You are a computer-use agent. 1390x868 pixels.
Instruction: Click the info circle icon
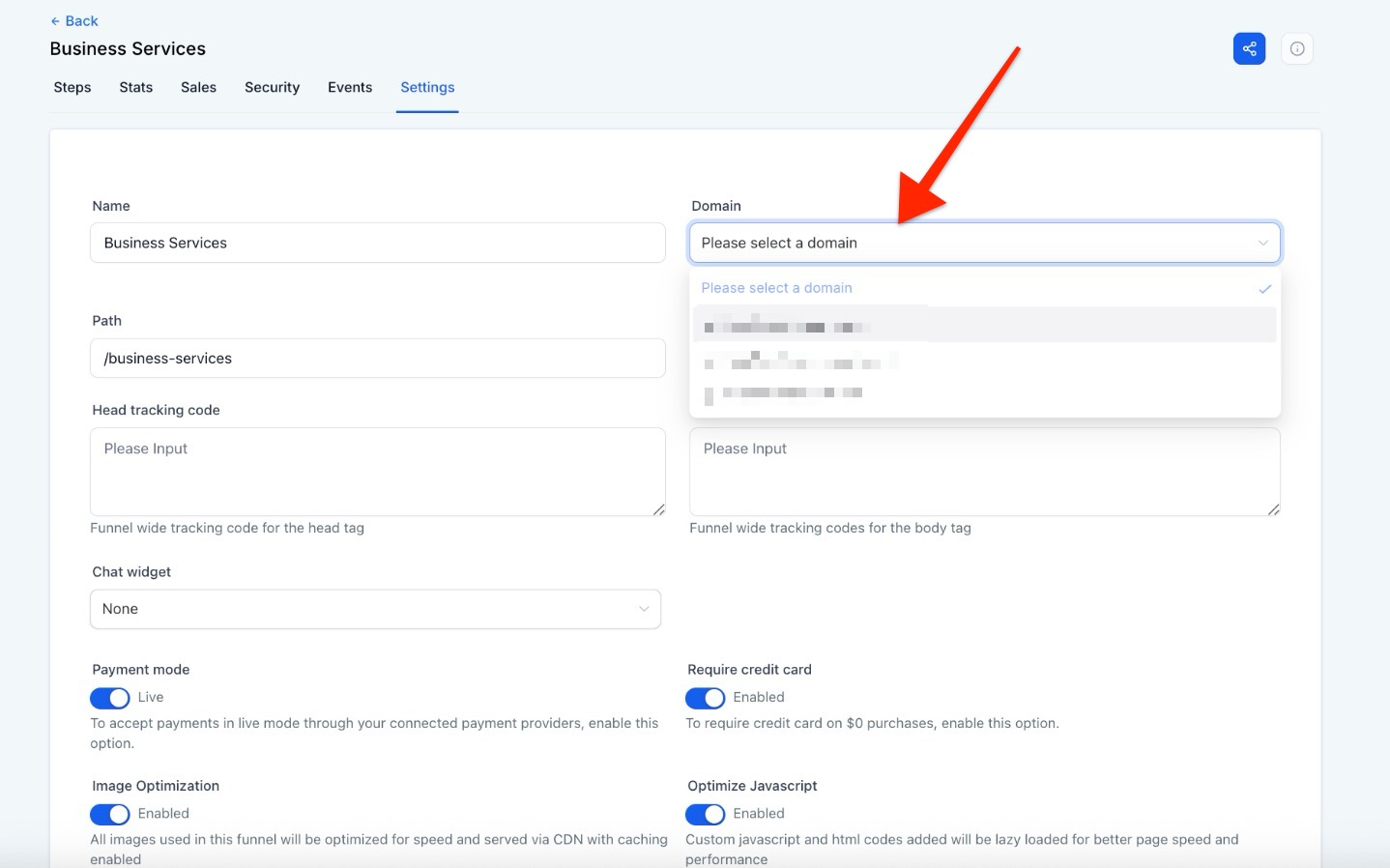1296,48
